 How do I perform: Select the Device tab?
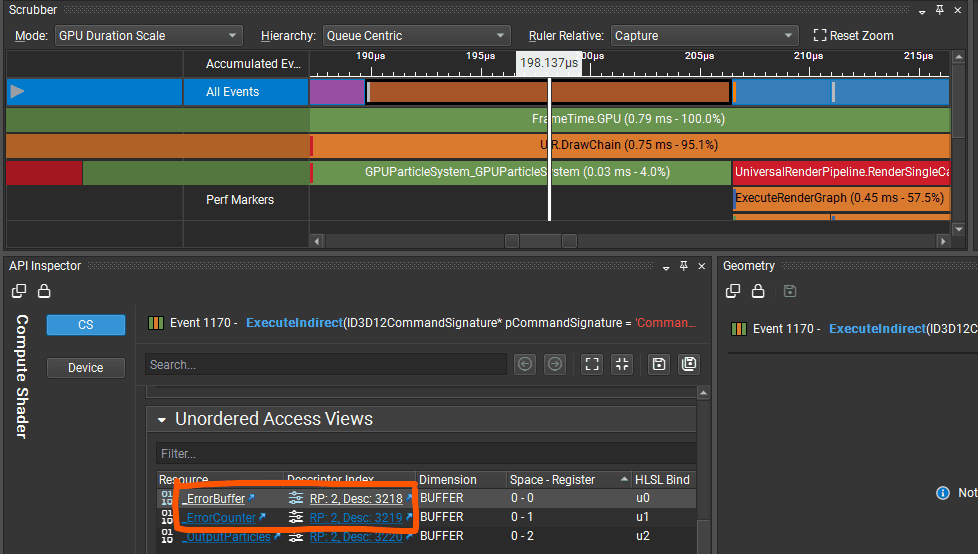(85, 367)
